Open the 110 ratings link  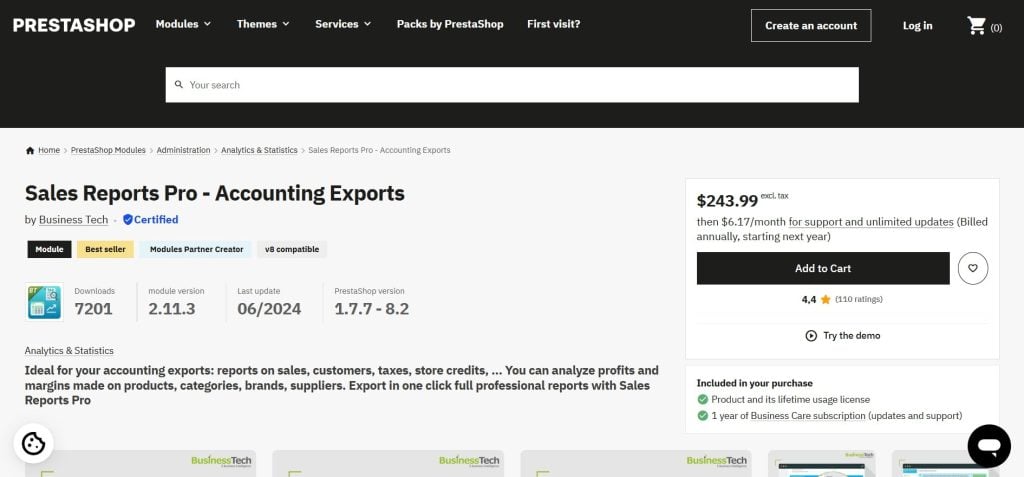click(x=859, y=299)
